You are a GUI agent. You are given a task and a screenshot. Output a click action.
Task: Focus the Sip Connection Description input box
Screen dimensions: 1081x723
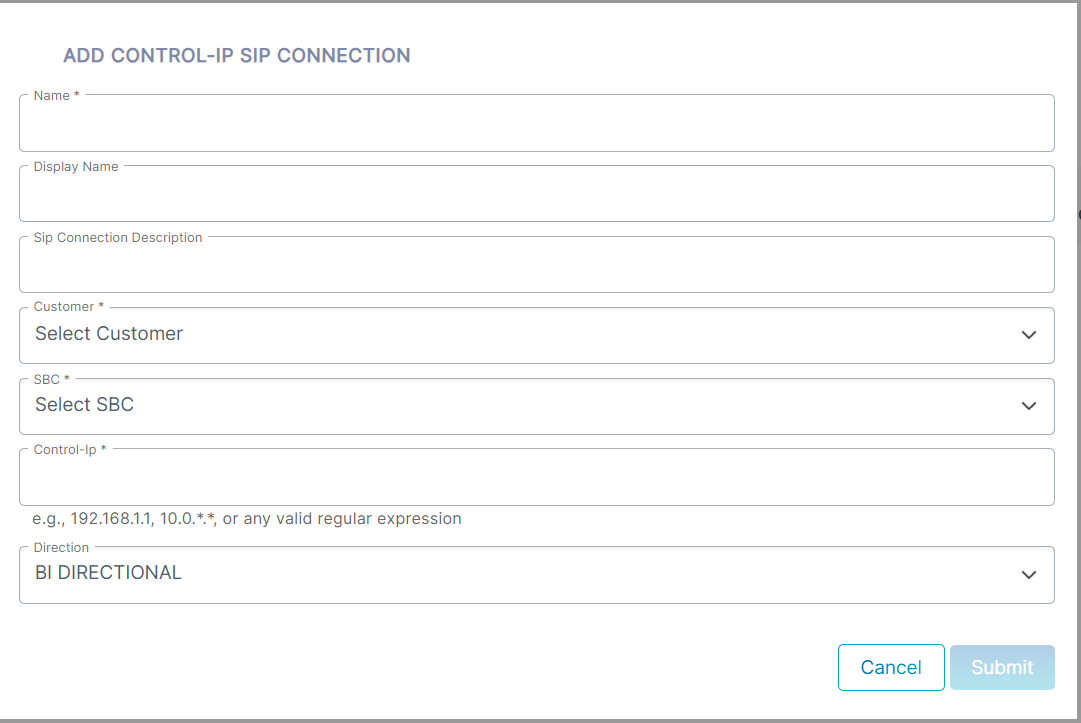coord(536,265)
